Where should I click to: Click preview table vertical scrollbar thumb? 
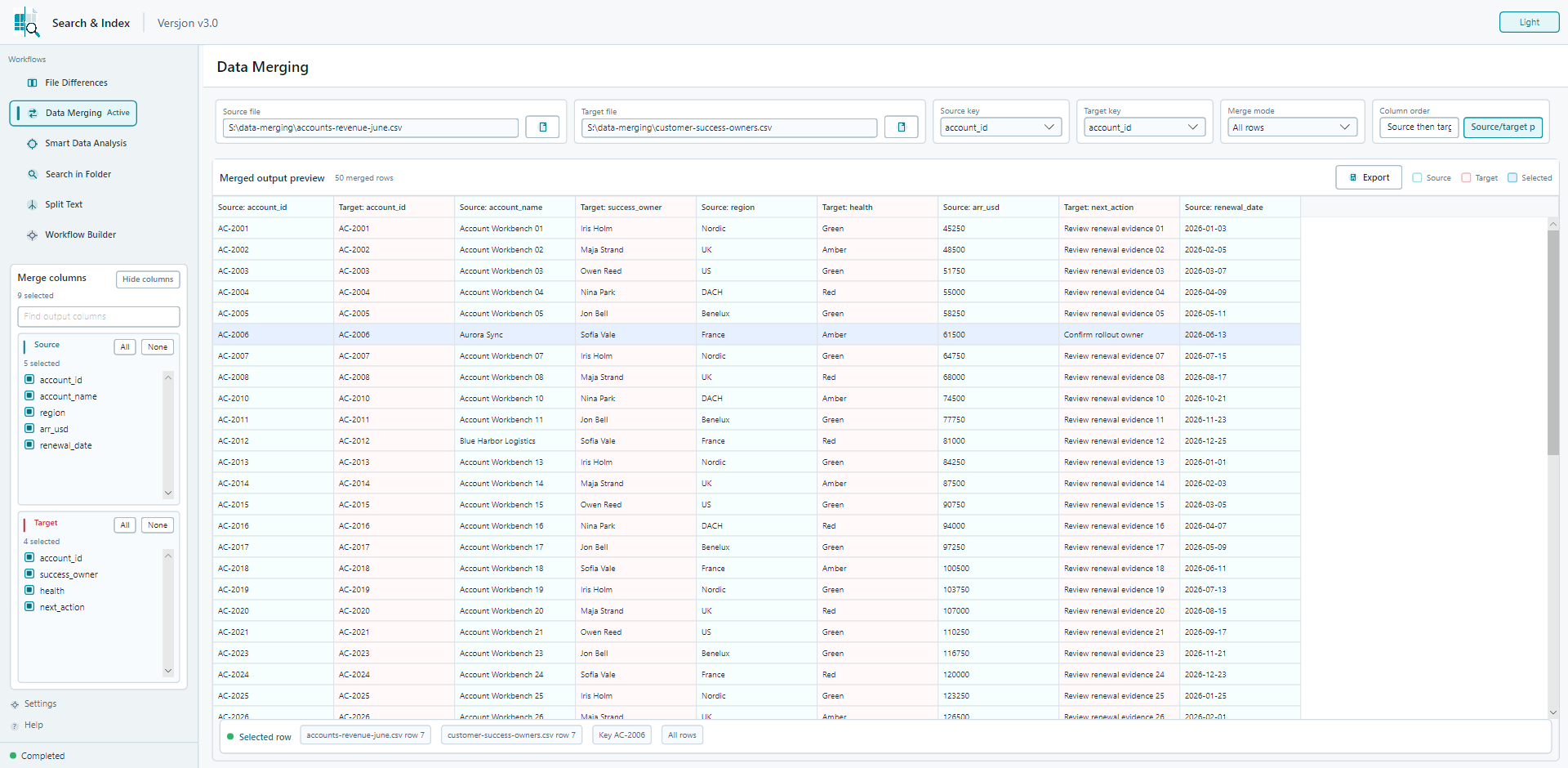click(x=1552, y=342)
